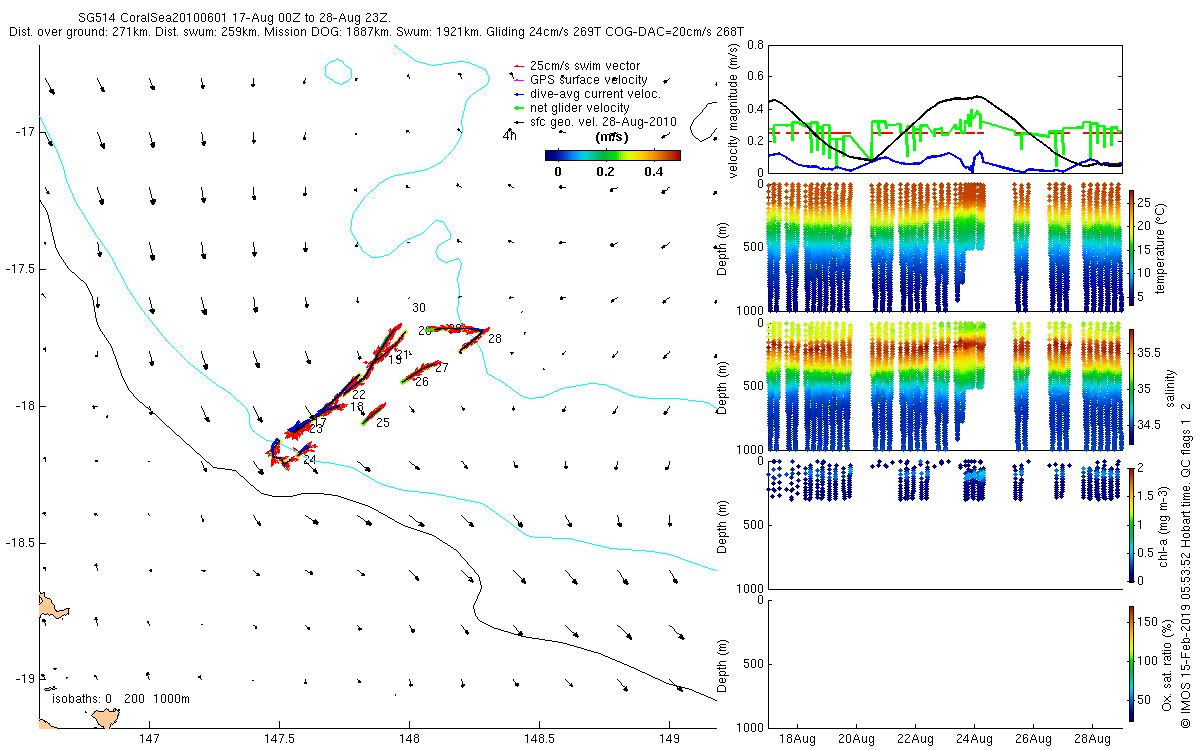Click the 148.5 longitude tick label
Viewport: 1200px width, 750px height.
pos(538,739)
